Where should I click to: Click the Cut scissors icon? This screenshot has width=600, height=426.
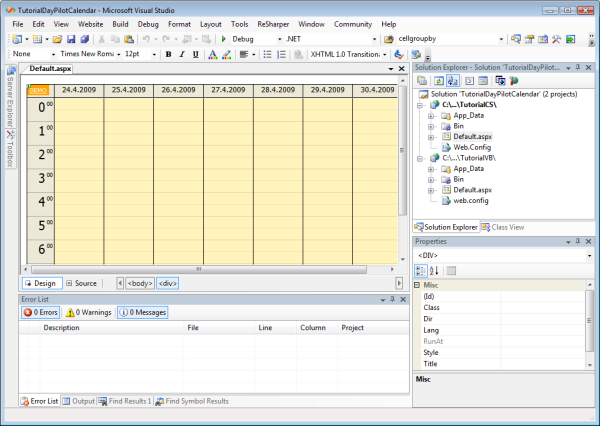point(101,39)
